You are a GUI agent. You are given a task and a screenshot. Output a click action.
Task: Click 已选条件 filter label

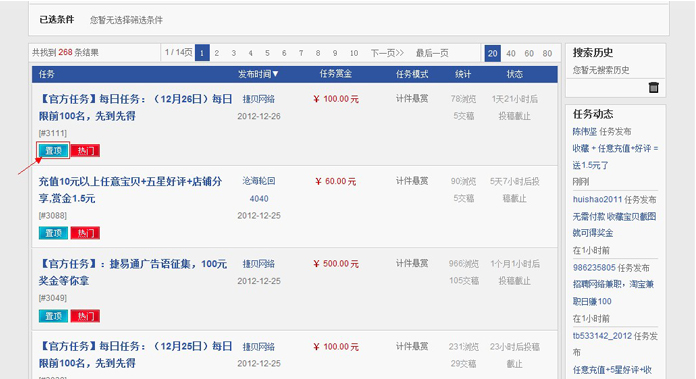(57, 20)
